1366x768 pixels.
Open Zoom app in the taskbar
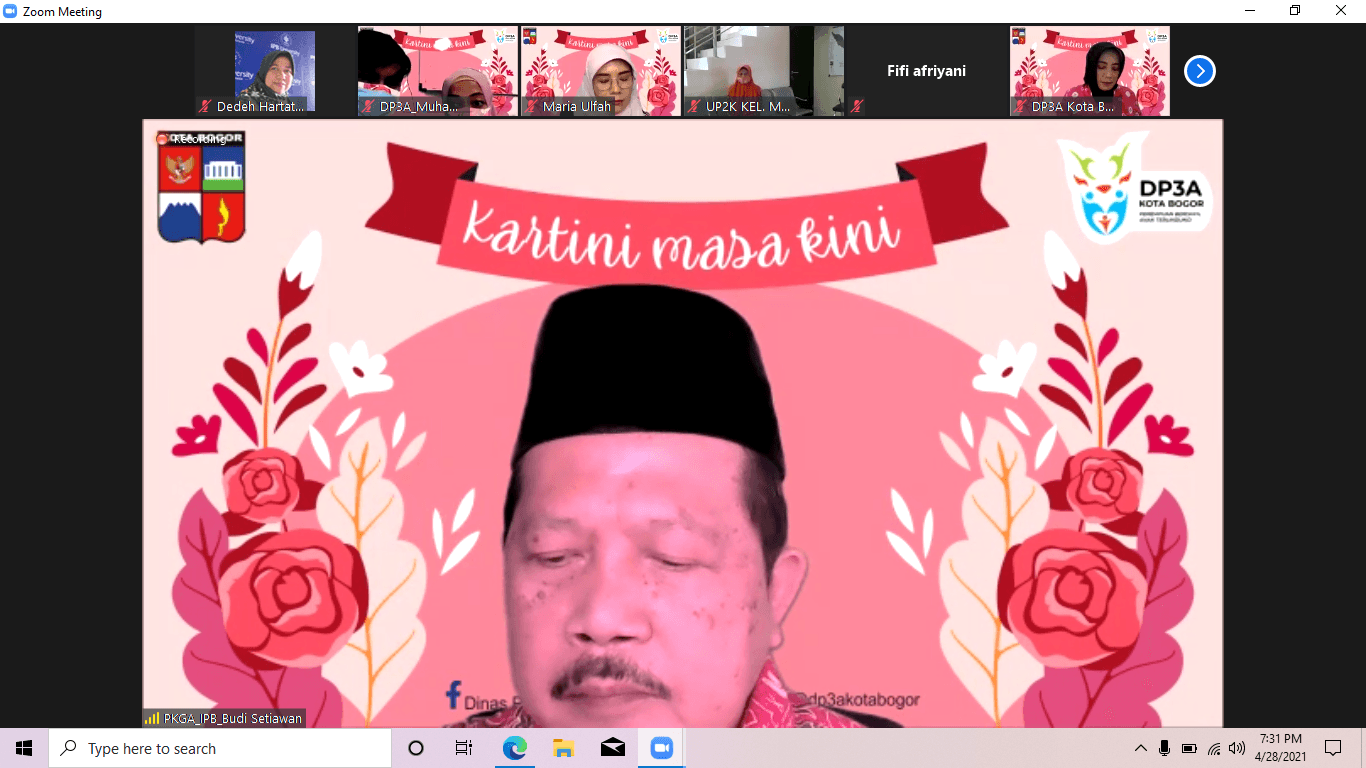click(661, 748)
